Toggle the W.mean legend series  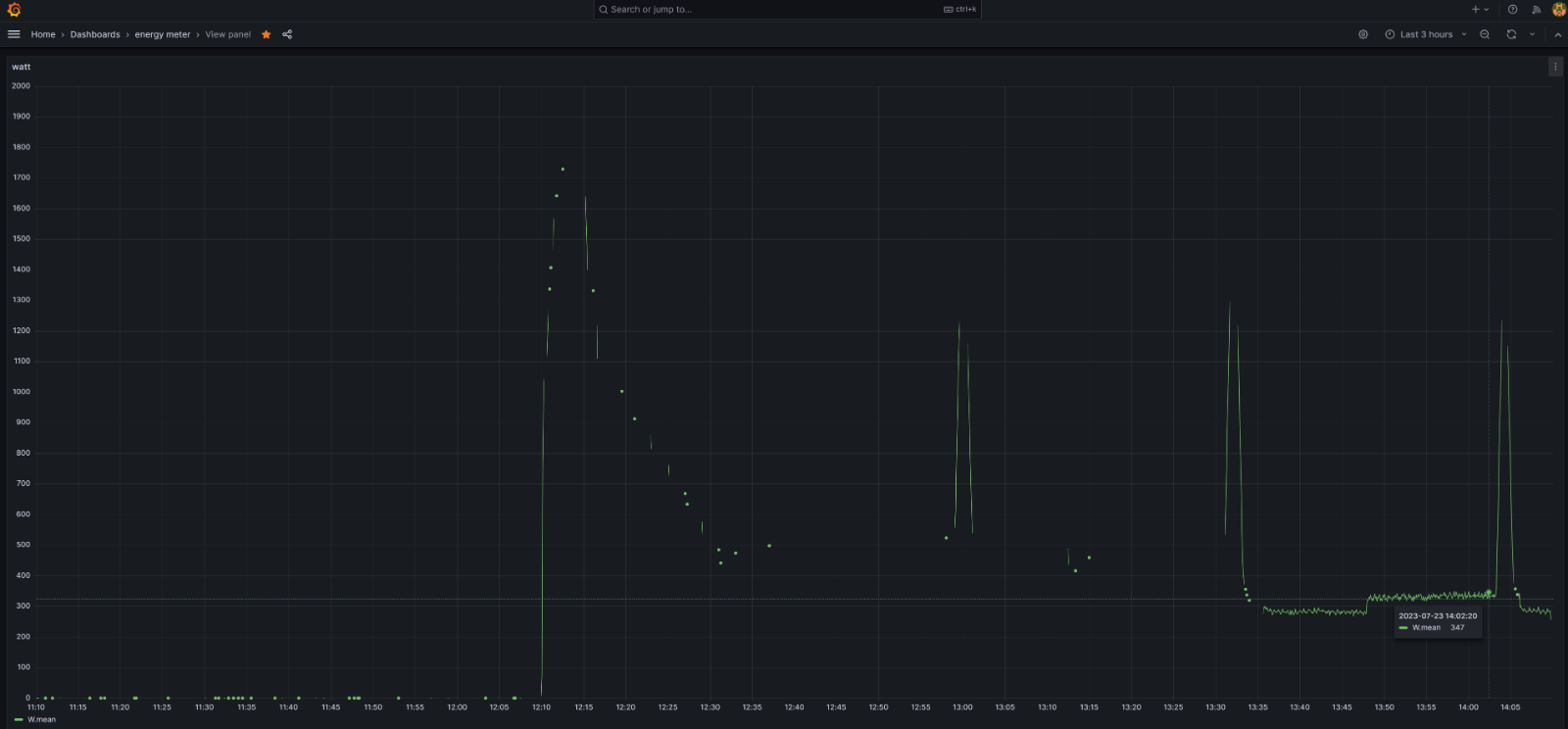click(x=41, y=719)
